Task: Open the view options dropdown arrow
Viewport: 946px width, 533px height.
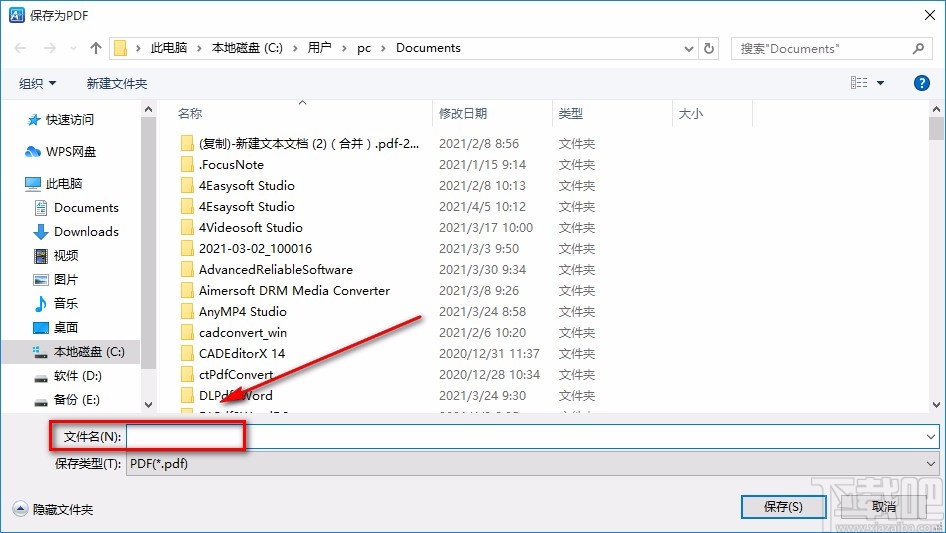Action: point(880,83)
